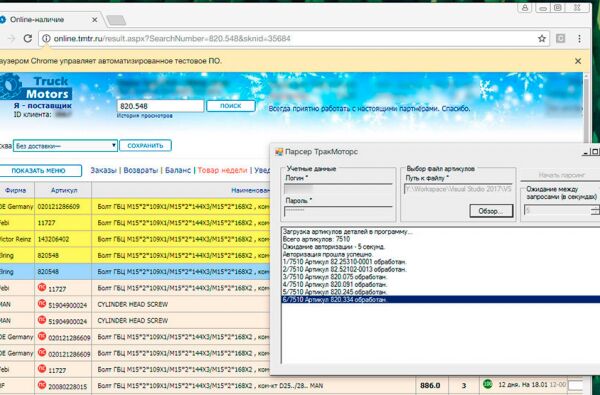Click the Truck Motors logo

click(x=36, y=87)
